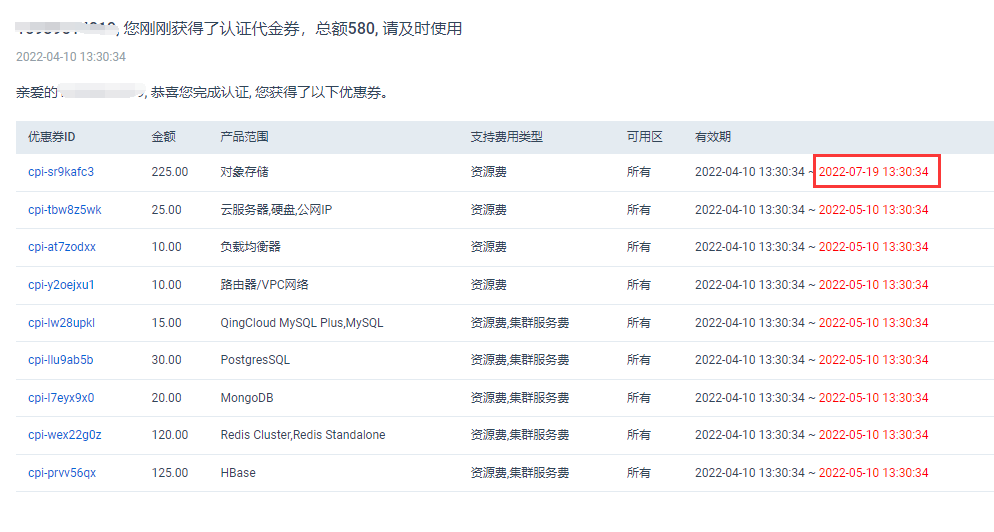Select the cpi-y2oejxu1 coupon link
Screen dimensions: 994x532
point(61,285)
